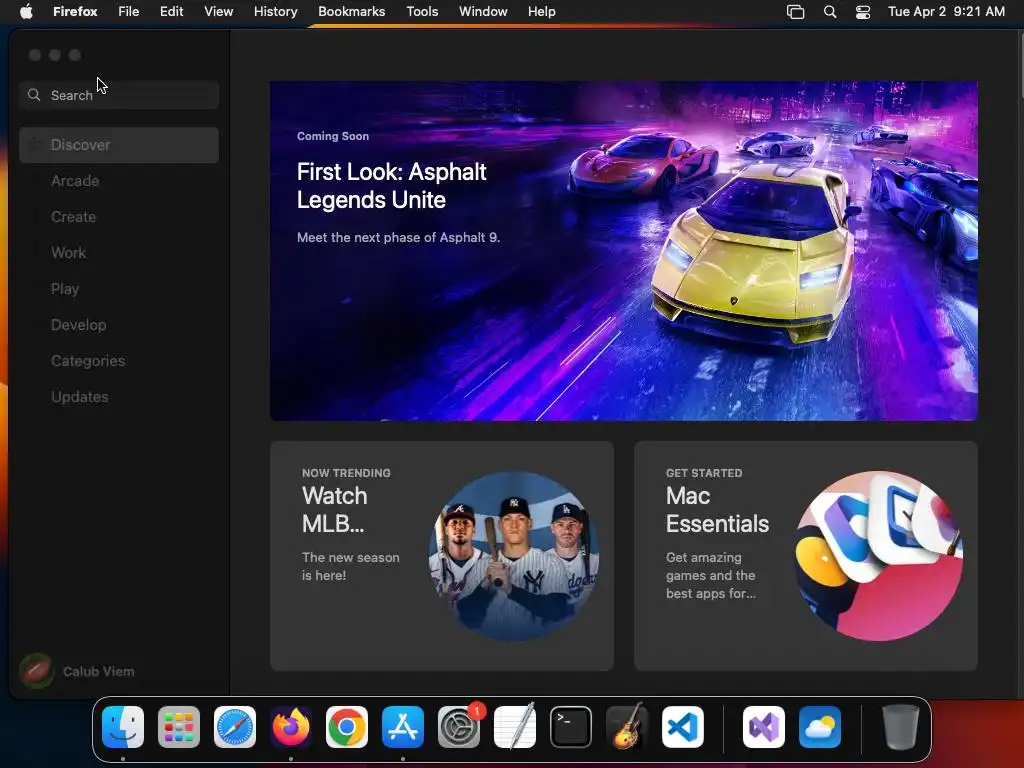Click the App Store Search field
Image resolution: width=1024 pixels, height=768 pixels.
click(x=119, y=95)
